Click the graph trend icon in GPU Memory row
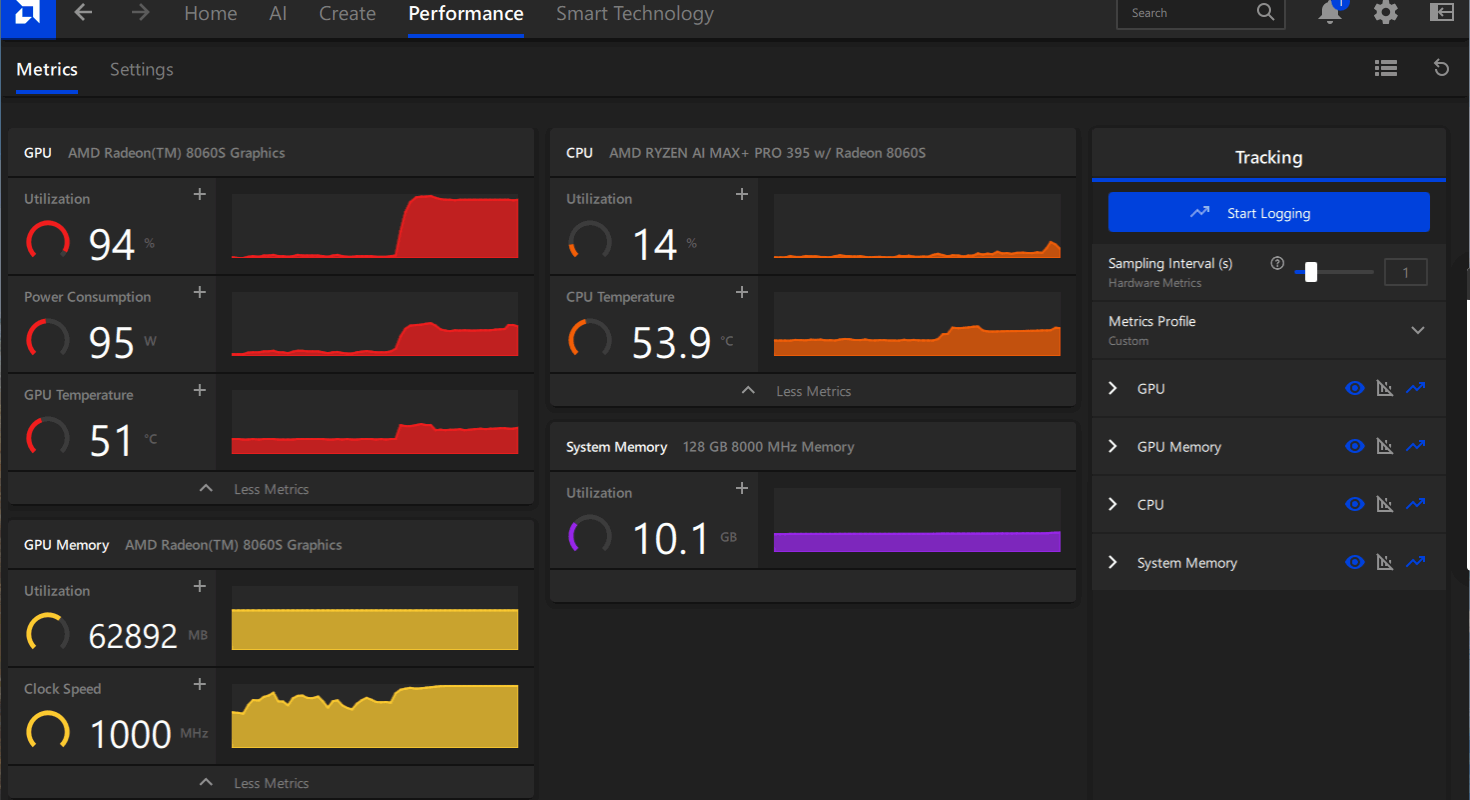Screen dimensions: 1470x800 (1415, 446)
